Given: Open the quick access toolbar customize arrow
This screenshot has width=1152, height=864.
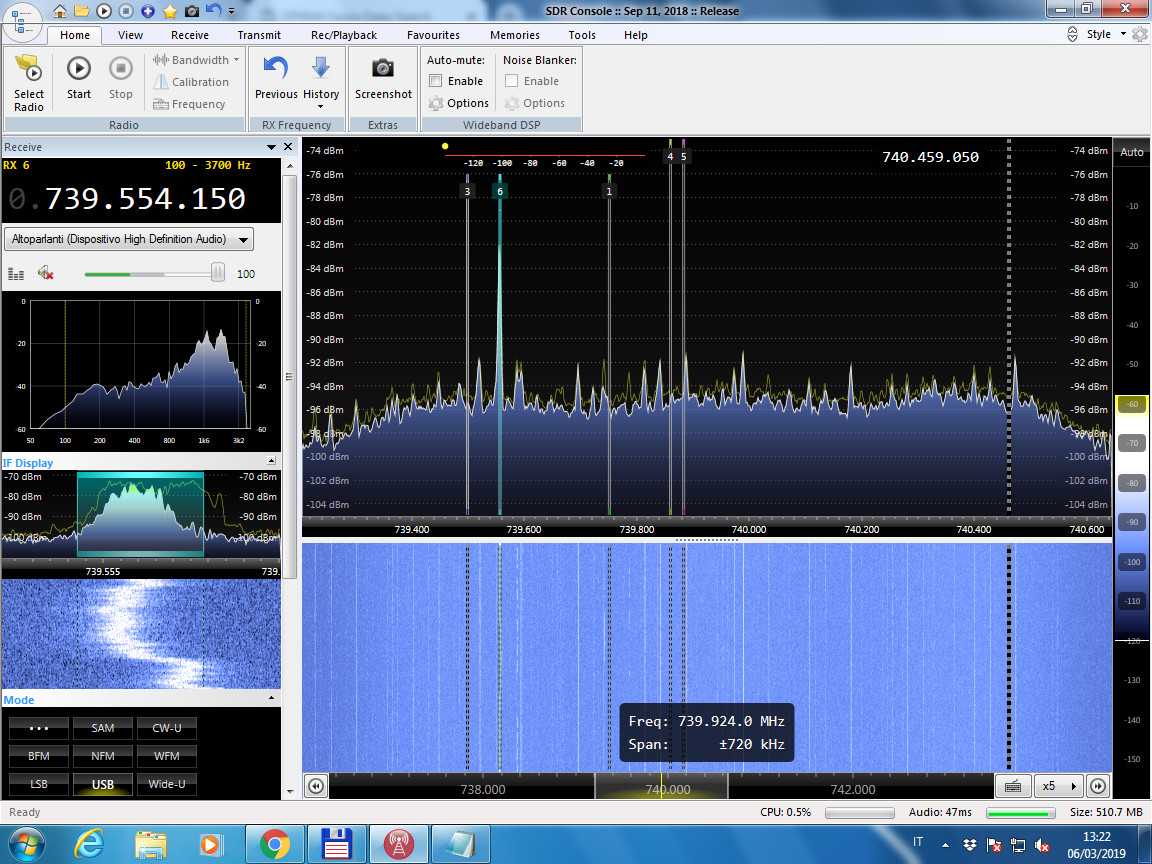Looking at the screenshot, I should 231,11.
